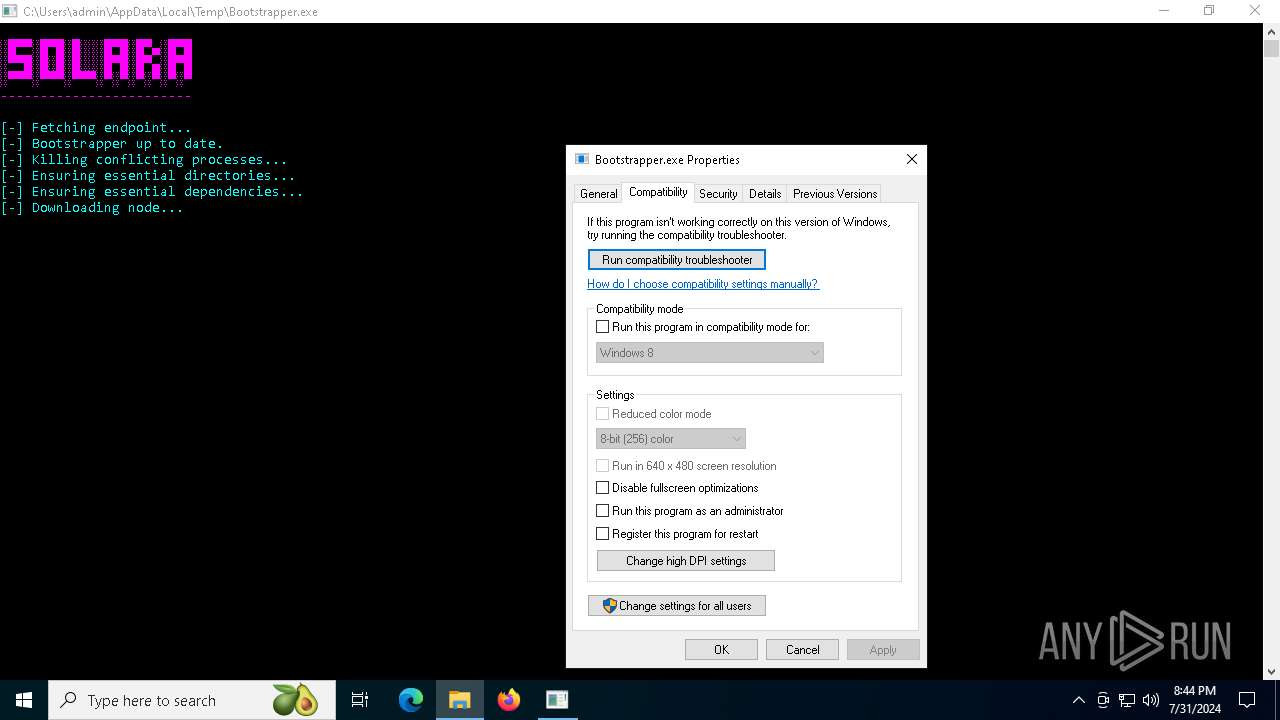Click the console vertical scrollbar thumb
The height and width of the screenshot is (720, 1280).
click(1271, 48)
